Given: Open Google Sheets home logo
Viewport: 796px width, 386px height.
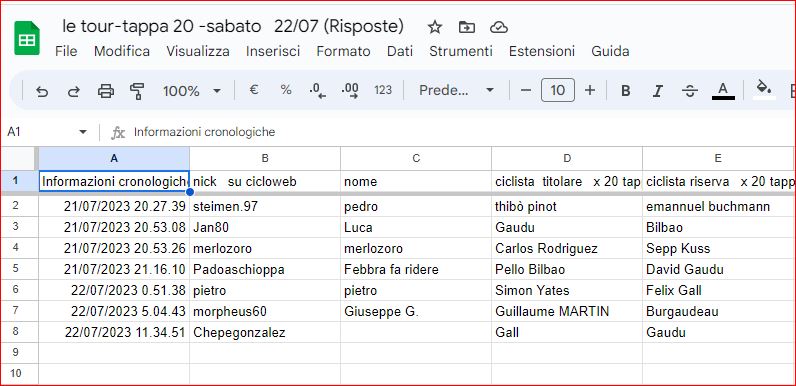Looking at the screenshot, I should (27, 38).
